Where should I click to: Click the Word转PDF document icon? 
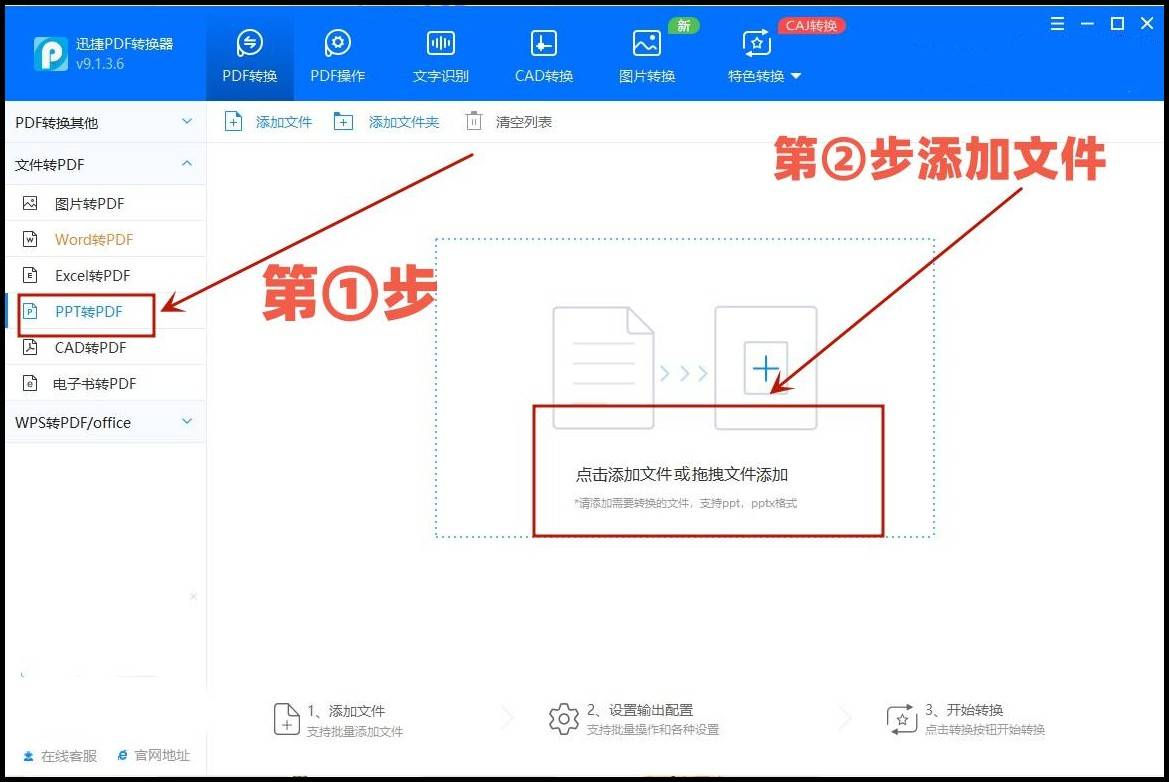[x=30, y=239]
